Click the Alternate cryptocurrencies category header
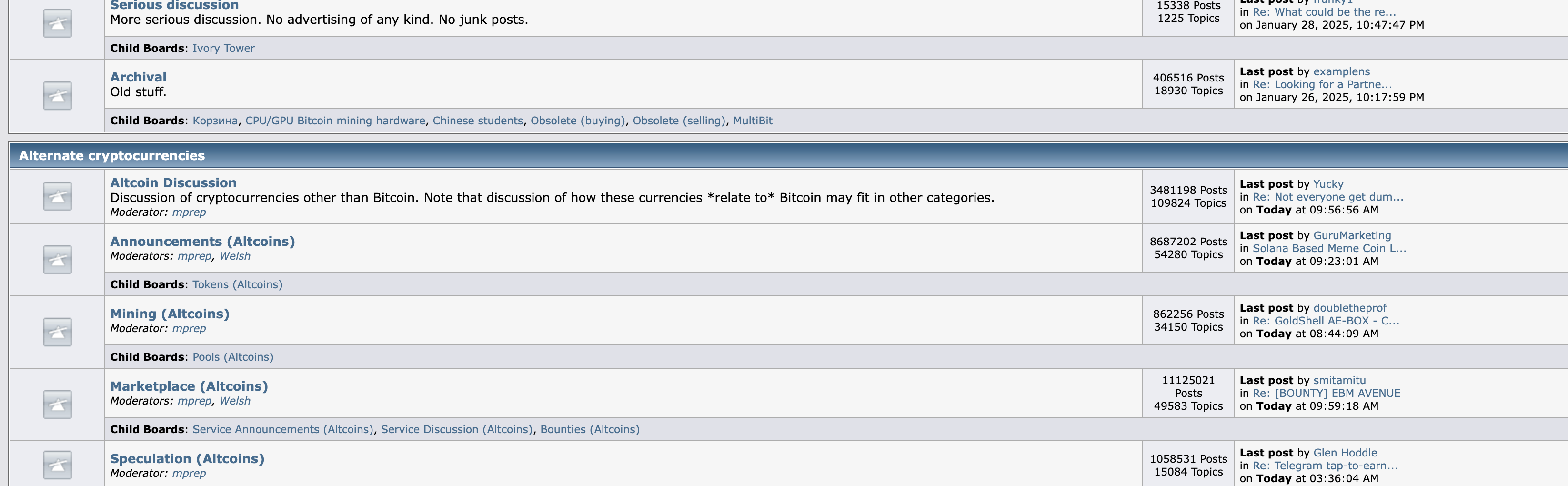This screenshot has height=486, width=1568. (x=112, y=156)
